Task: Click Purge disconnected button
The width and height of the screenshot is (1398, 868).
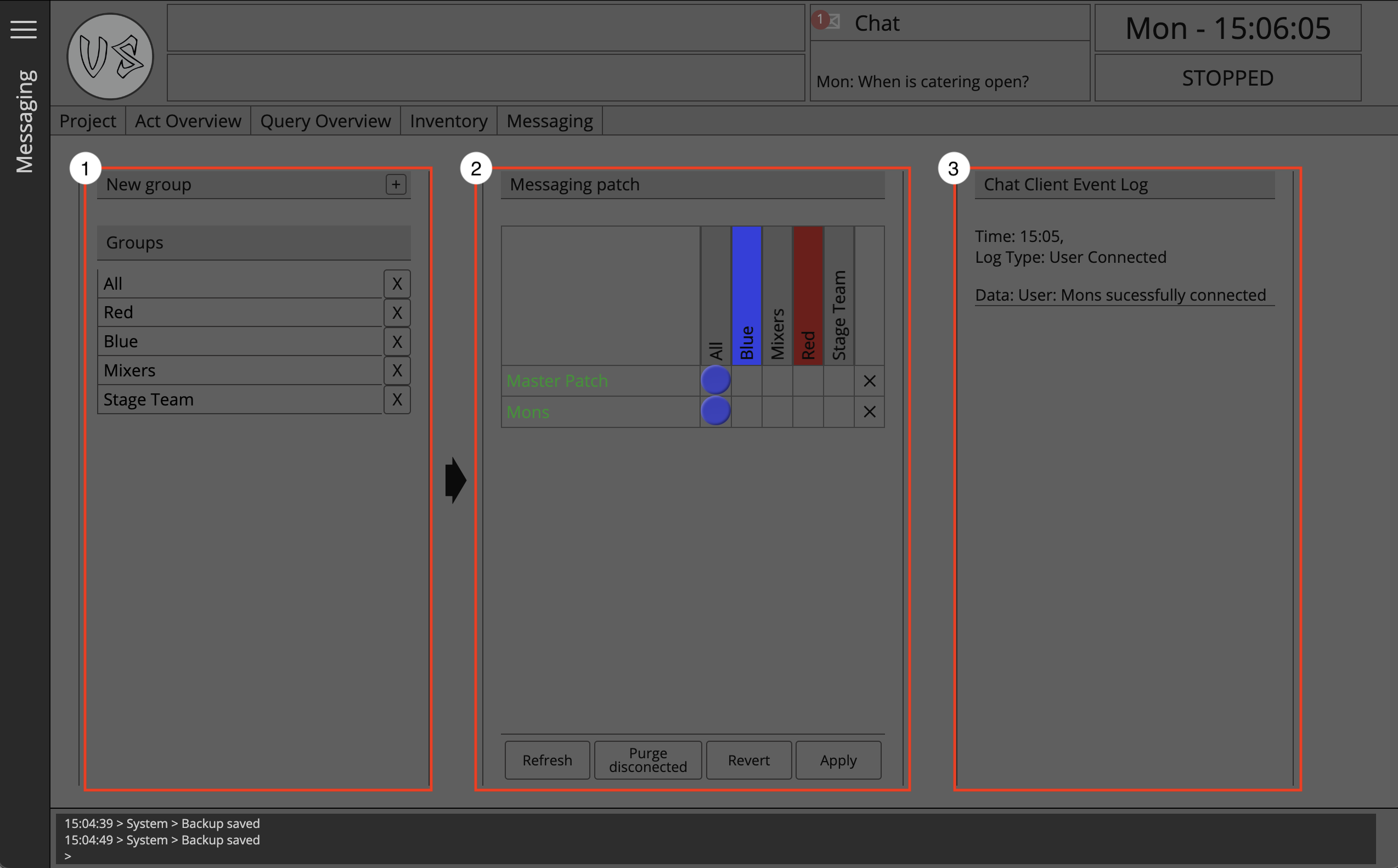Action: [x=648, y=760]
